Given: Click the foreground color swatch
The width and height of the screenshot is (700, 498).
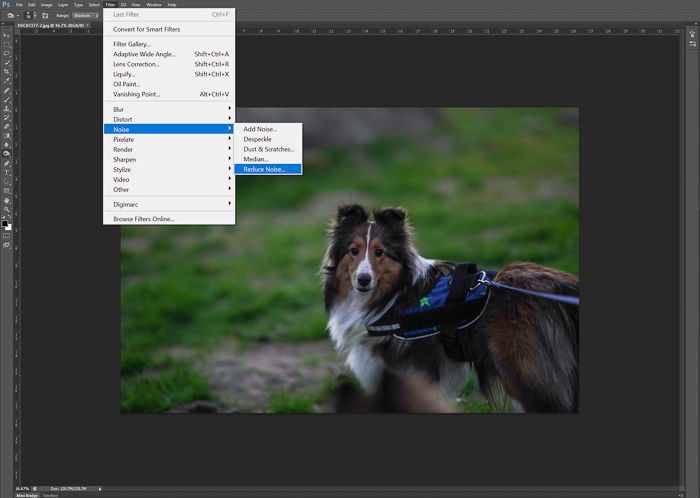Looking at the screenshot, I should [4, 223].
